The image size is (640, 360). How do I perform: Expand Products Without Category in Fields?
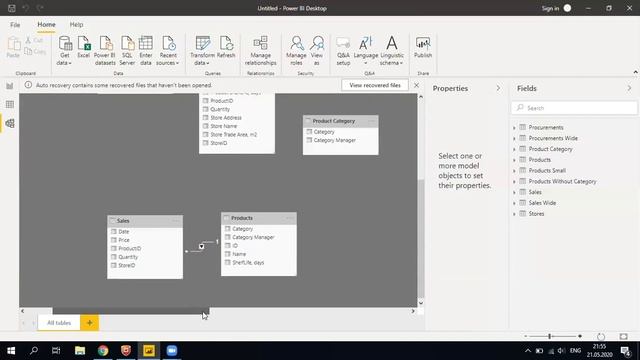[x=514, y=182]
